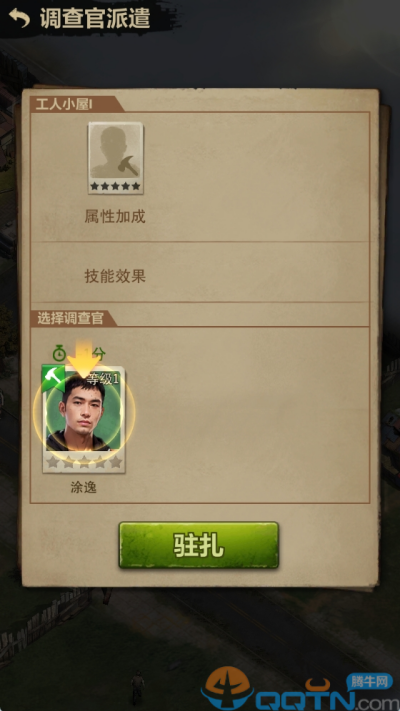Click the 涂逸 name label
The height and width of the screenshot is (711, 400).
83,488
